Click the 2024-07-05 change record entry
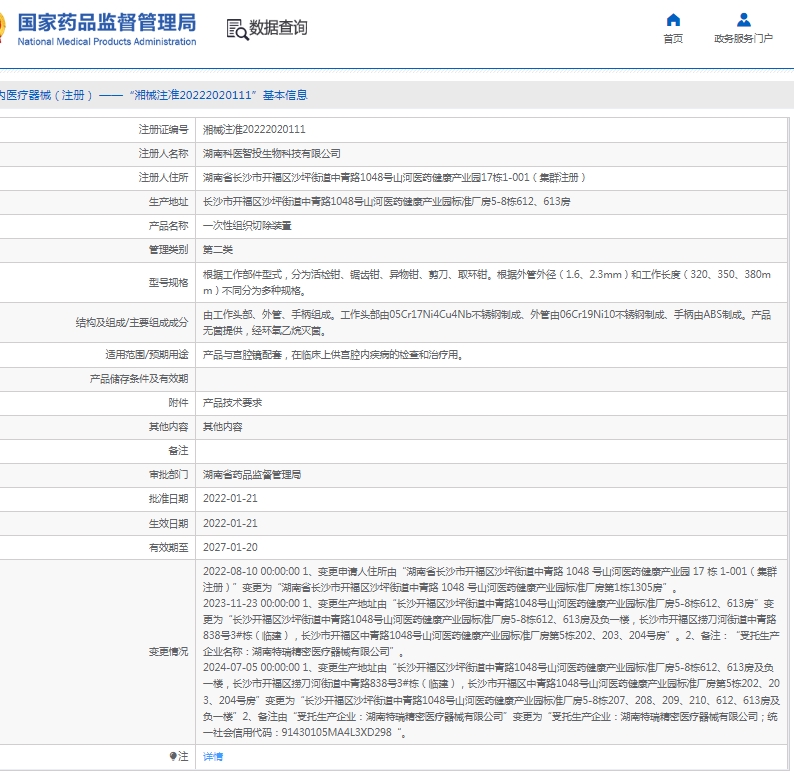This screenshot has width=794, height=773. point(491,700)
